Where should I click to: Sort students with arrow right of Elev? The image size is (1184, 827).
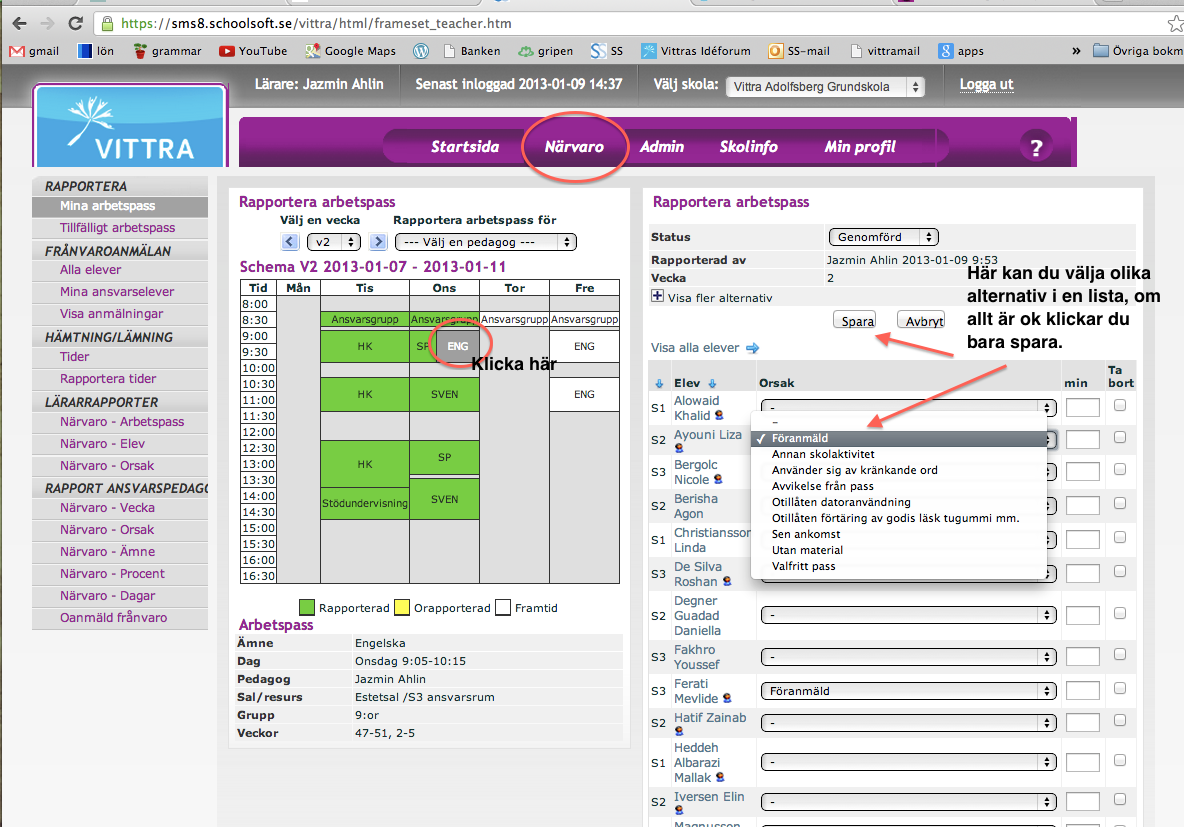coord(712,384)
